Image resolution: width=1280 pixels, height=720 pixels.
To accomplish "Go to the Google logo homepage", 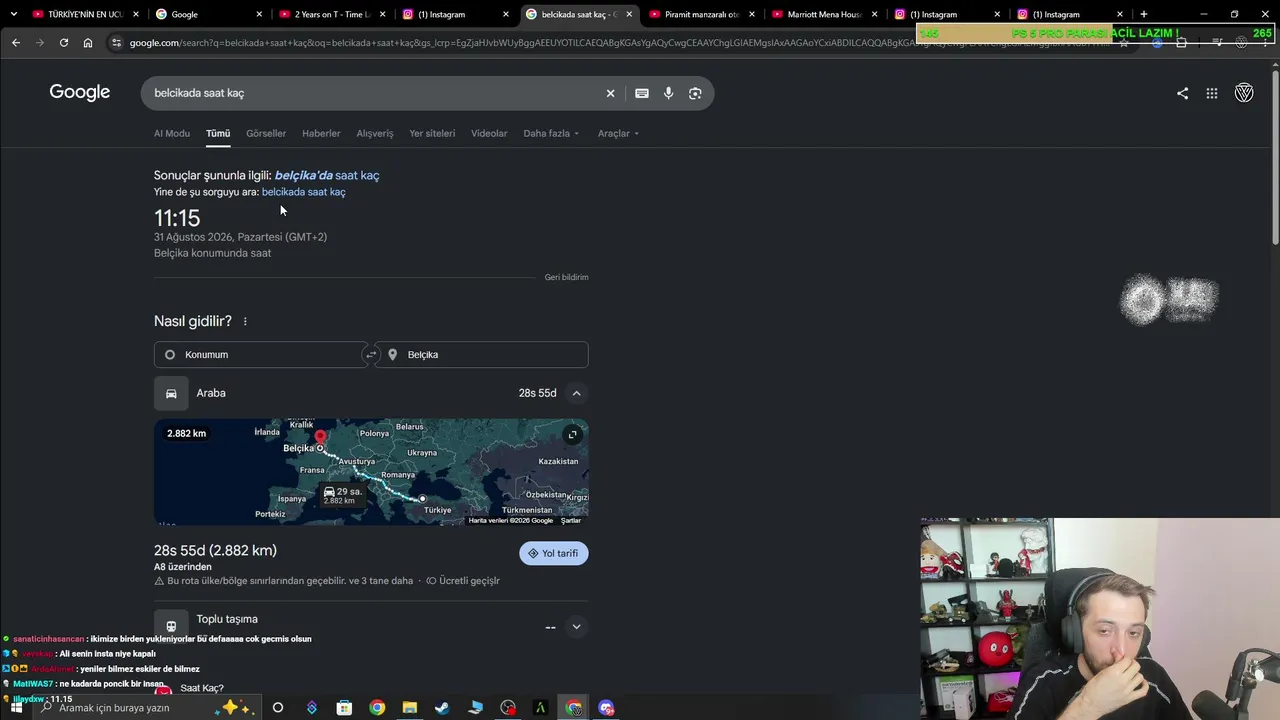I will [80, 92].
